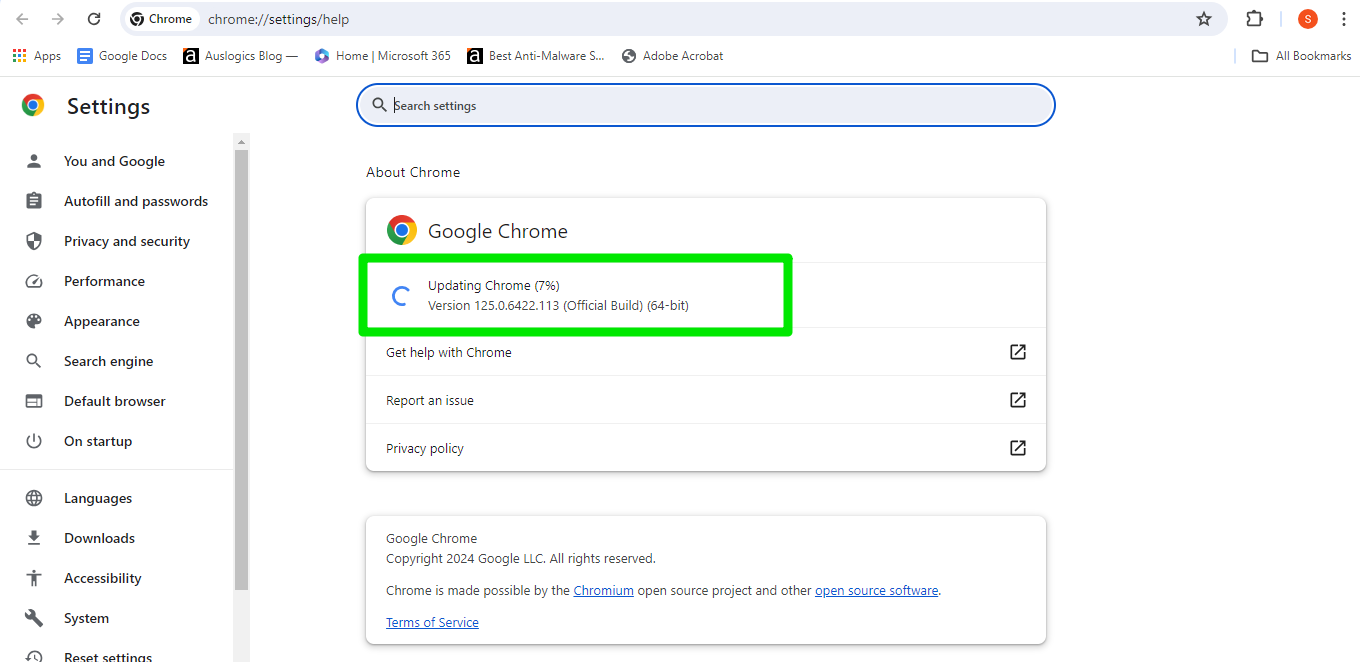Click the Version 125.0.6422.113 text

tap(558, 306)
